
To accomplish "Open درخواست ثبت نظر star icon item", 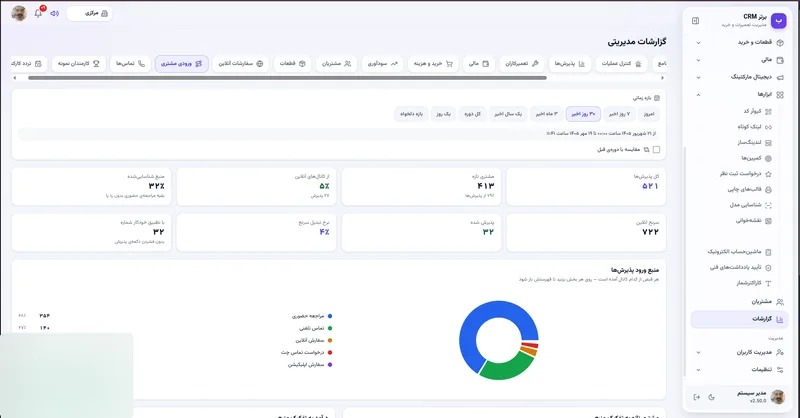I will pyautogui.click(x=745, y=174).
